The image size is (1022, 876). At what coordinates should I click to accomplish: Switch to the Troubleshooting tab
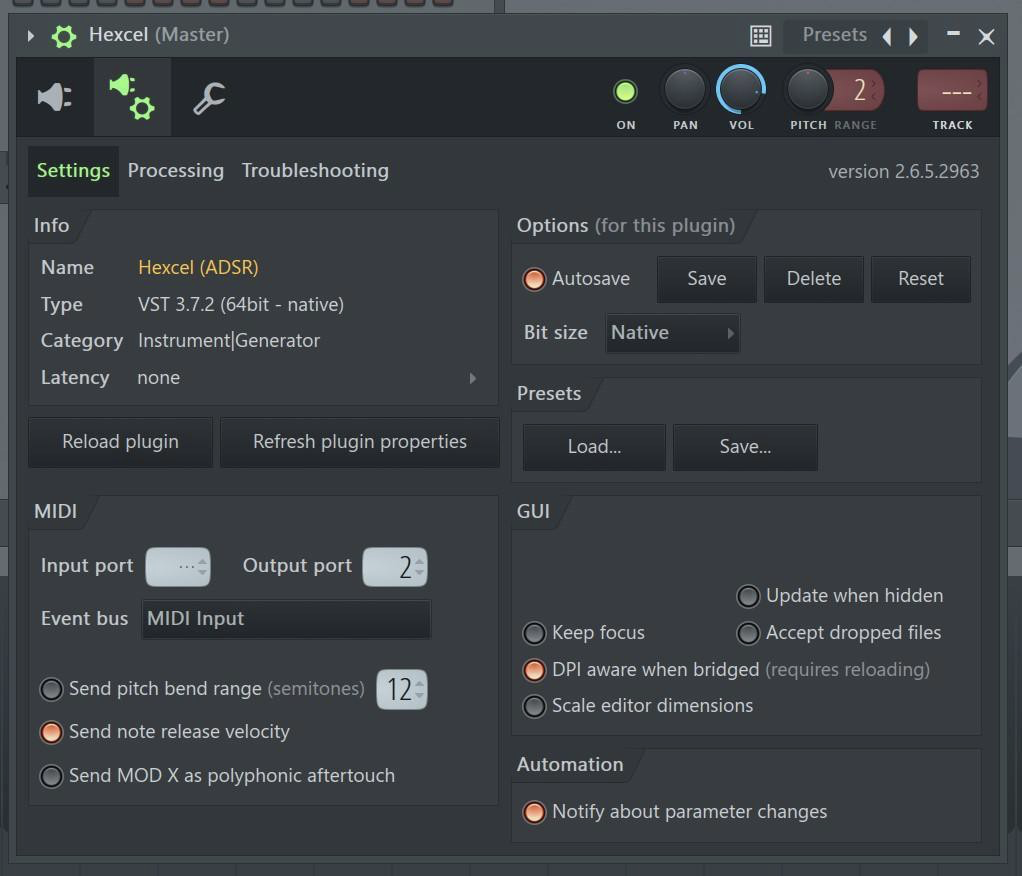[x=315, y=171]
